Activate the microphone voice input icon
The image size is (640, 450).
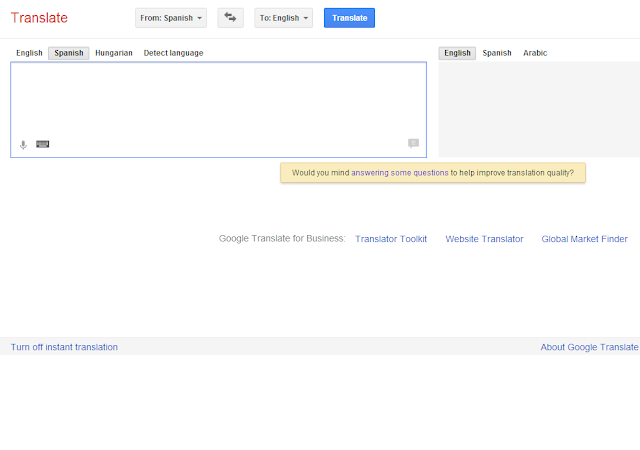point(23,145)
